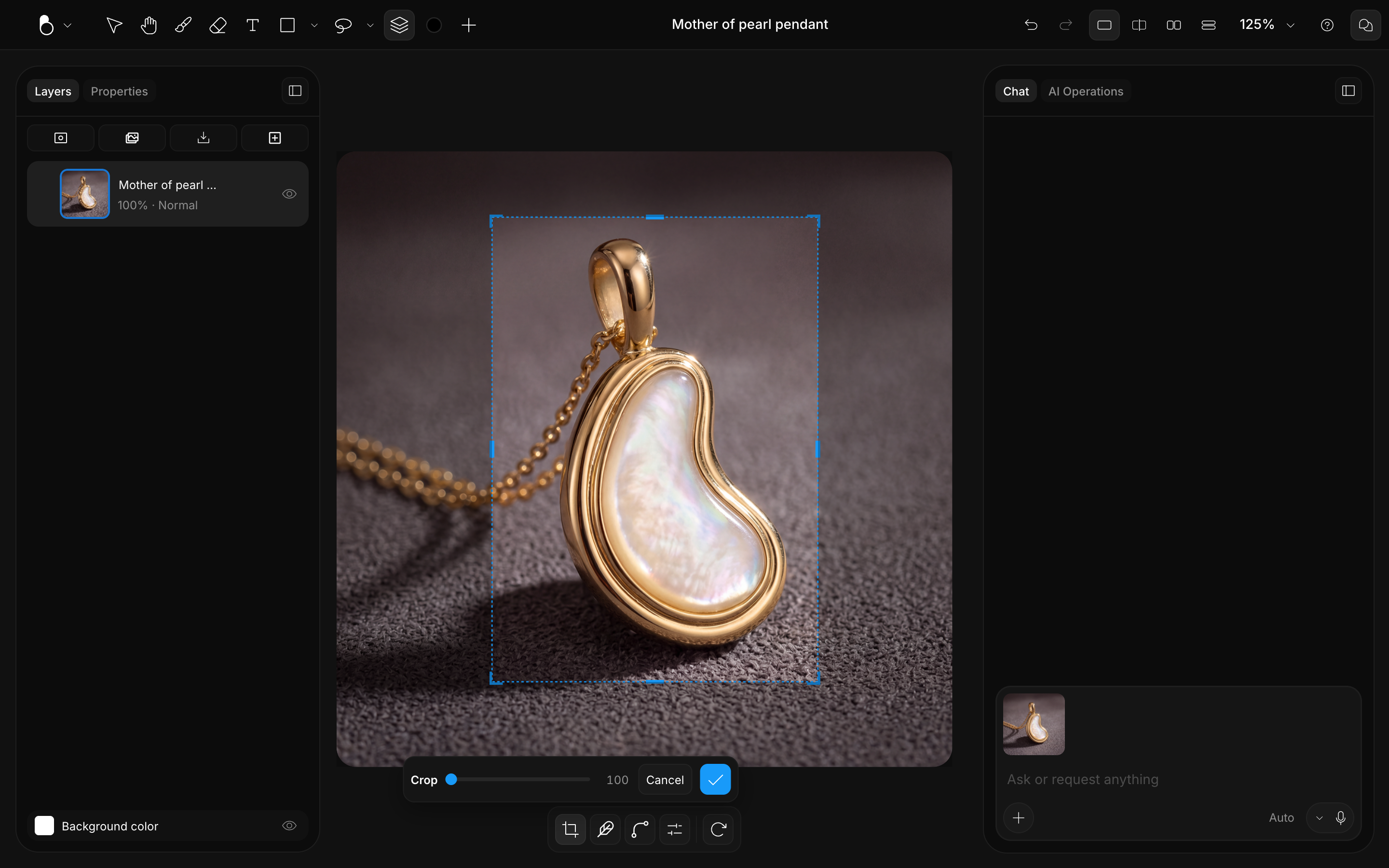1389x868 pixels.
Task: Collapse the right Chat panel
Action: (1349, 91)
